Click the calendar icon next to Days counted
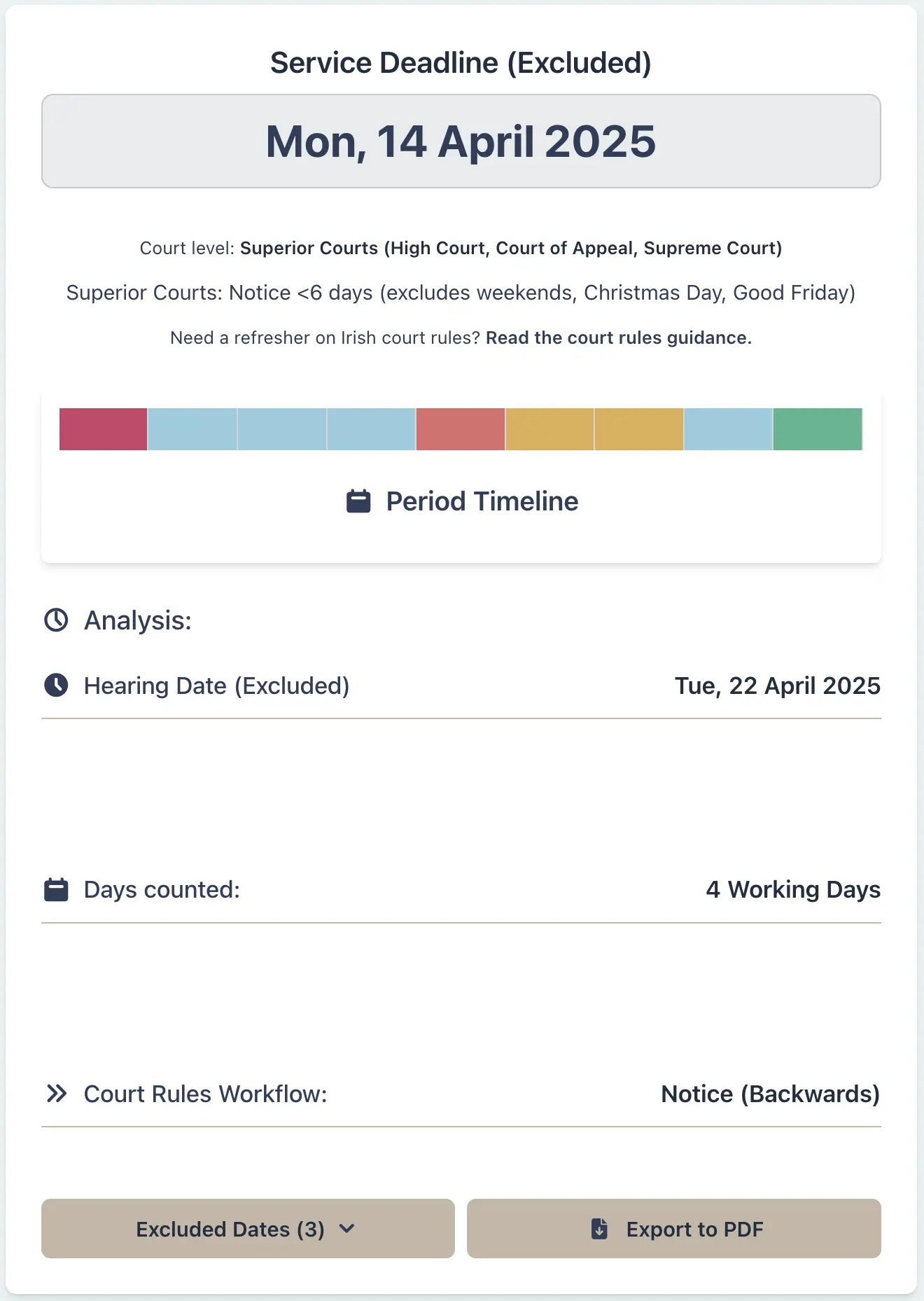The width and height of the screenshot is (924, 1301). coord(55,889)
